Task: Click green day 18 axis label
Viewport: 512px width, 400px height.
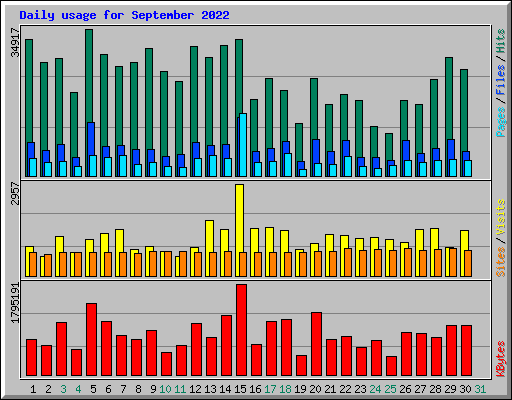Action: click(x=285, y=389)
